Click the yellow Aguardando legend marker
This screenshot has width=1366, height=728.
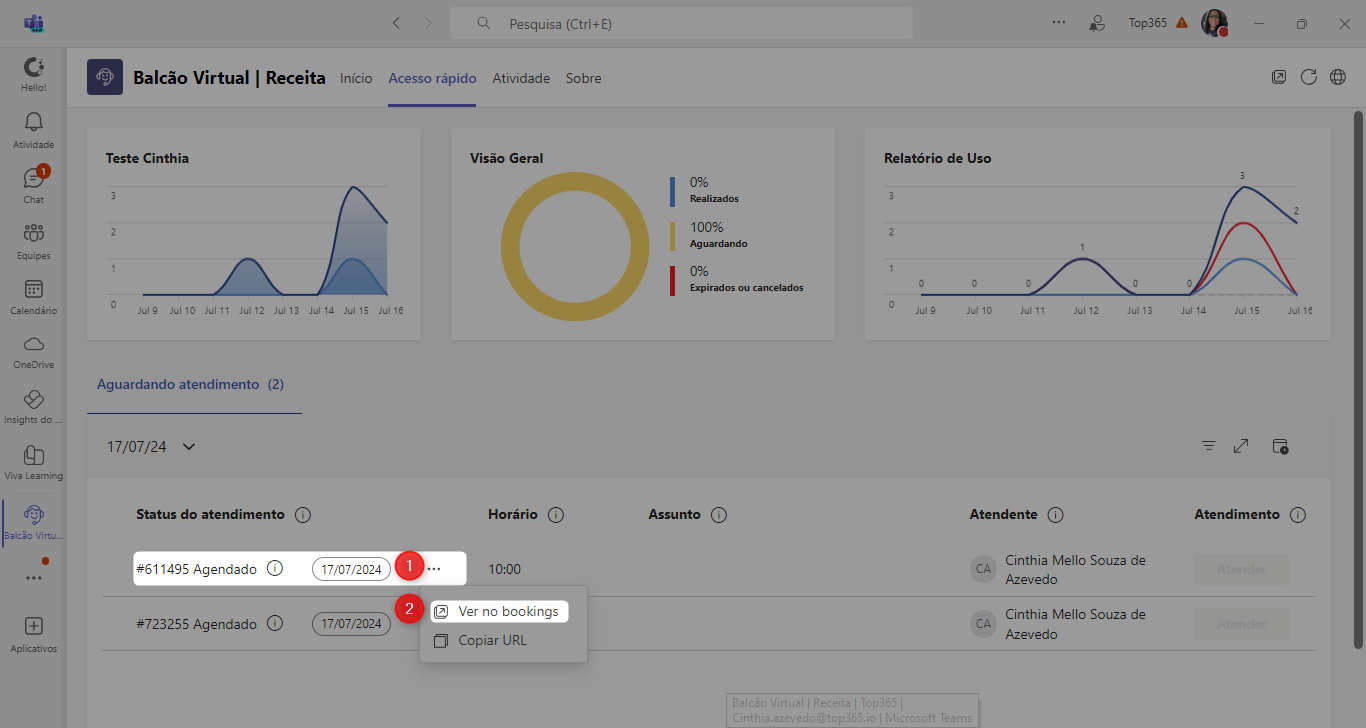[x=673, y=235]
